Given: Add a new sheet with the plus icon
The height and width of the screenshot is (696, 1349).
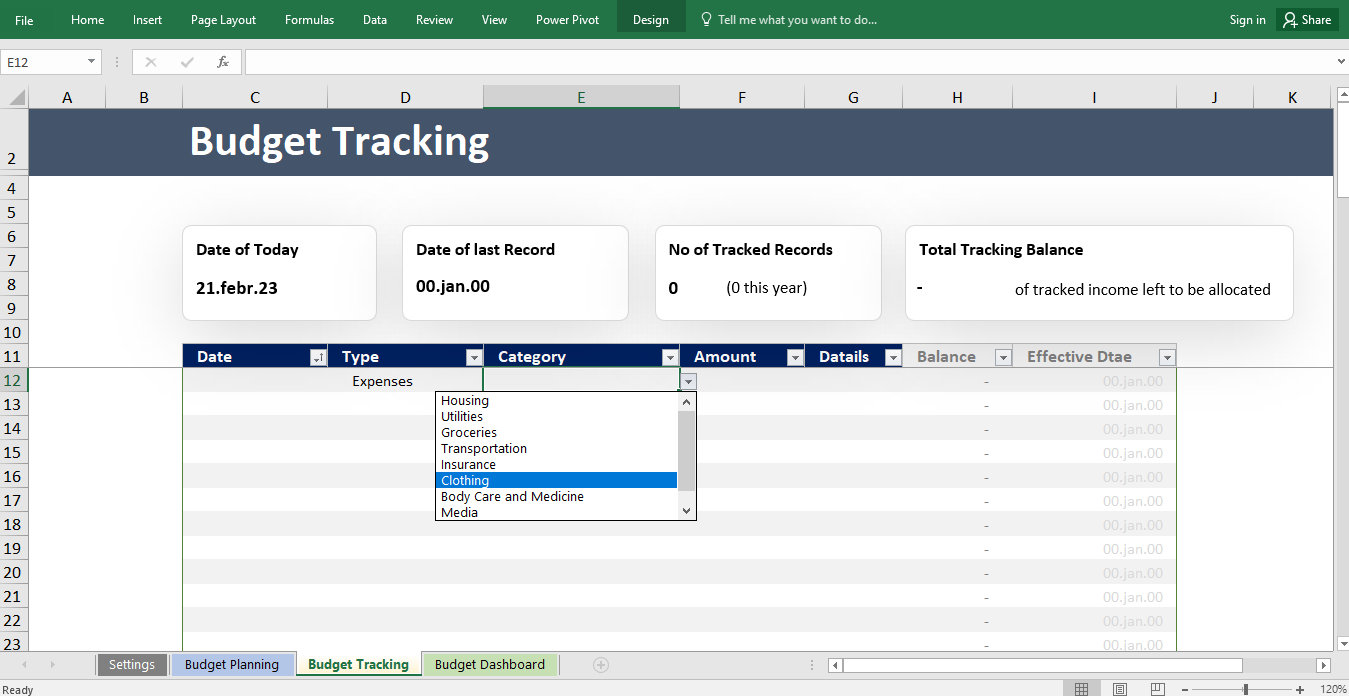Looking at the screenshot, I should pyautogui.click(x=601, y=664).
